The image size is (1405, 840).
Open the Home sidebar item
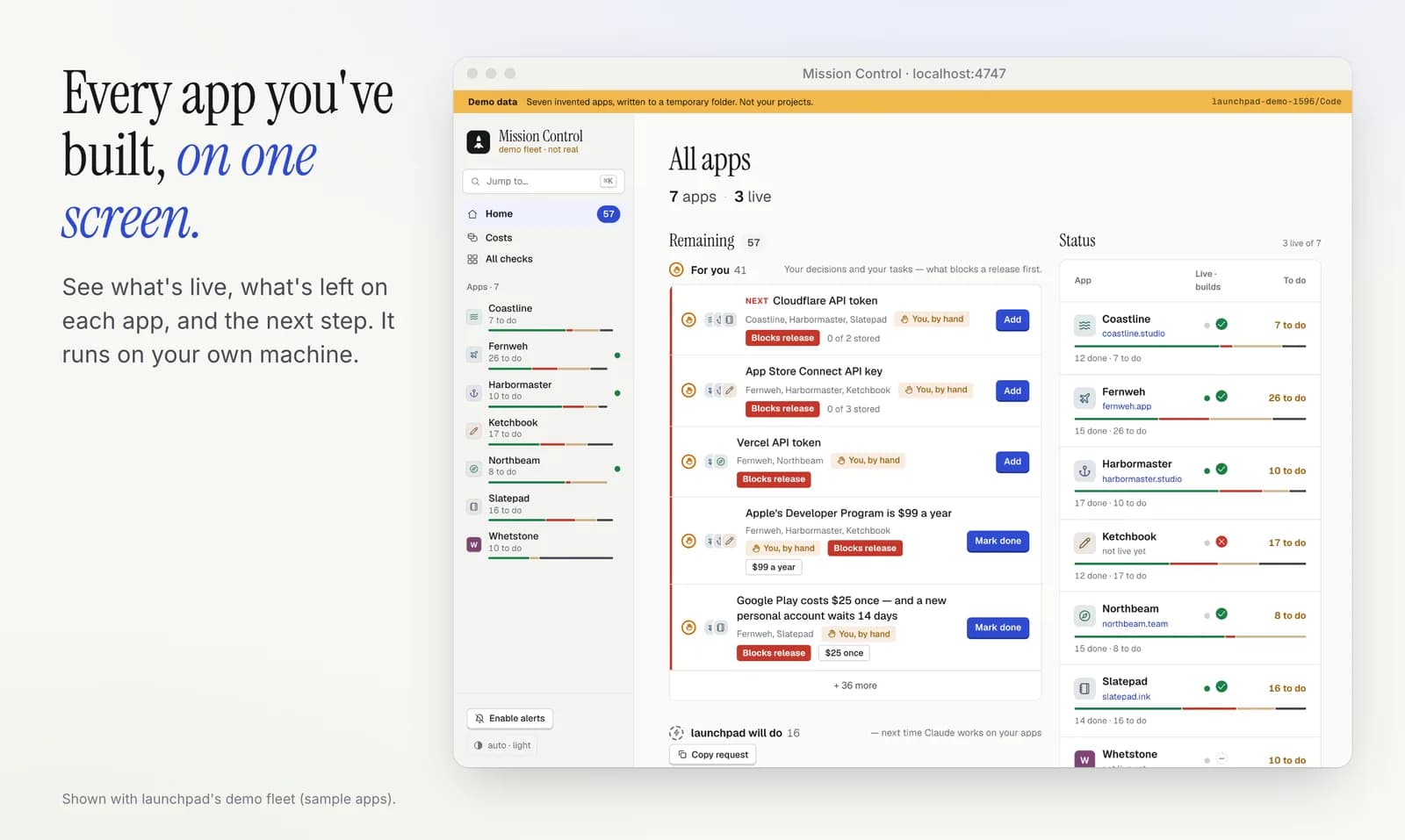pyautogui.click(x=544, y=214)
